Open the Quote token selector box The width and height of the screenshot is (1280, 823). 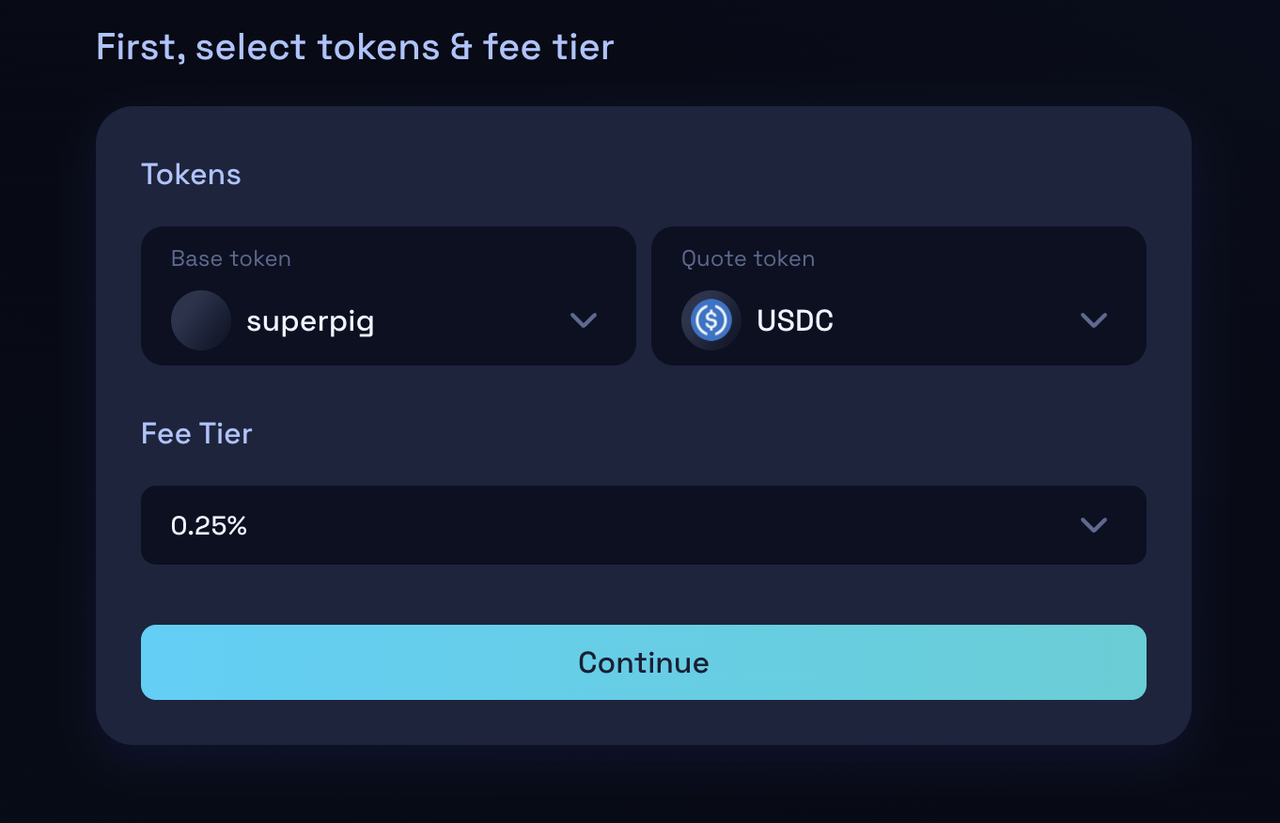(x=898, y=296)
